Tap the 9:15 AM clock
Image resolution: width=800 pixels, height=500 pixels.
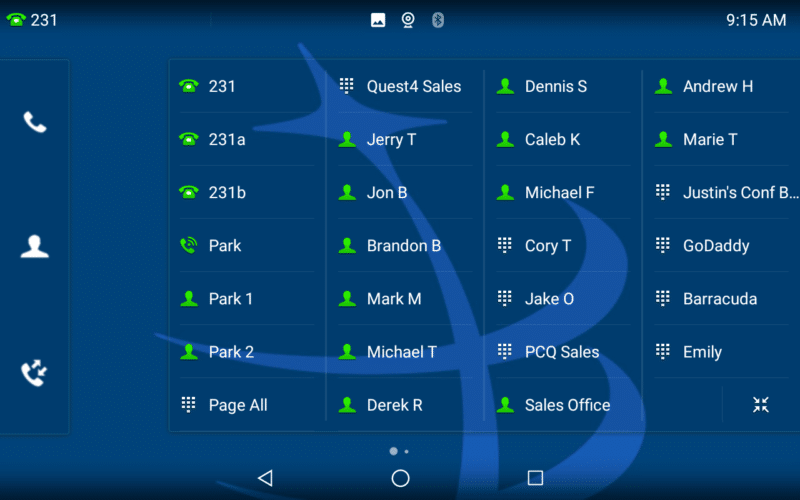756,20
